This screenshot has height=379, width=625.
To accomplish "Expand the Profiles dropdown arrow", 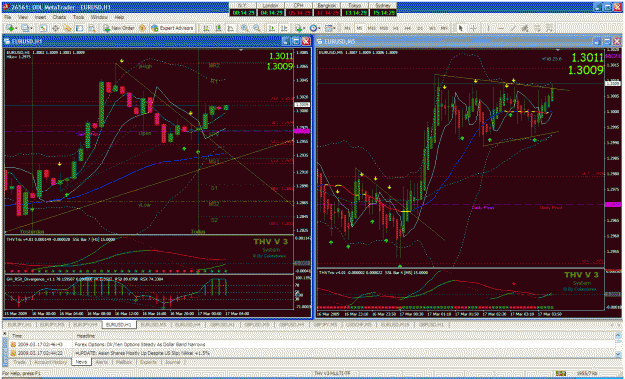I will click(31, 28).
